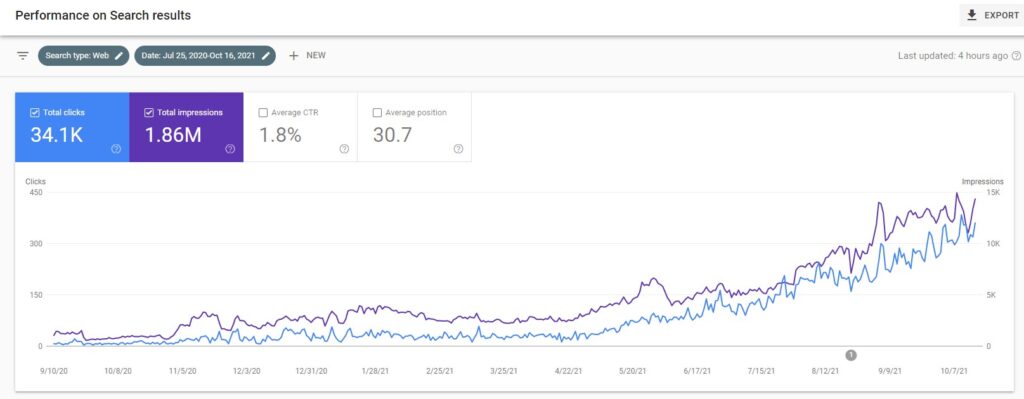Toggle the Total impressions checkbox
This screenshot has width=1024, height=399.
148,112
